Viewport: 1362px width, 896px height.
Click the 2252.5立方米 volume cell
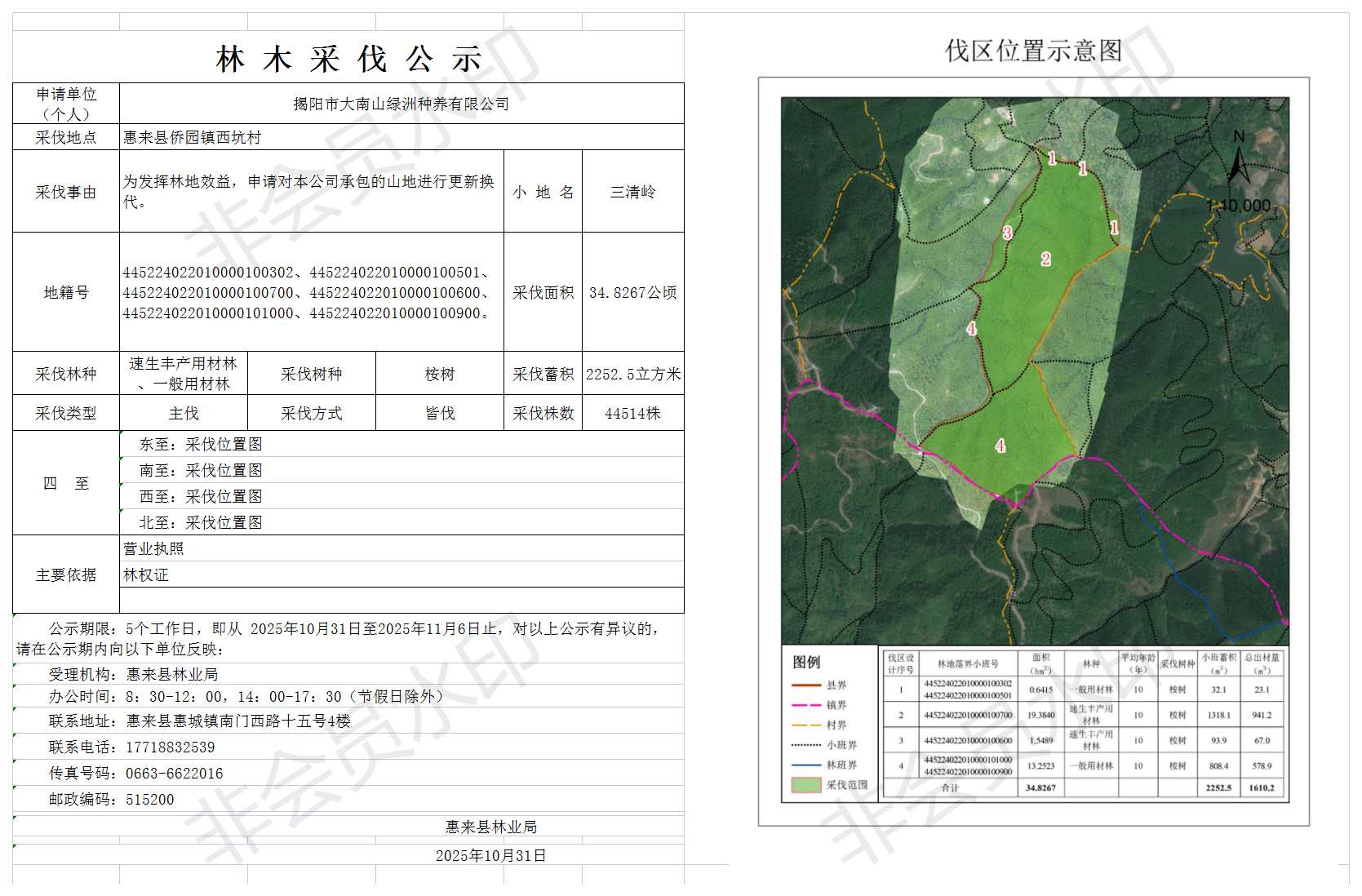632,375
